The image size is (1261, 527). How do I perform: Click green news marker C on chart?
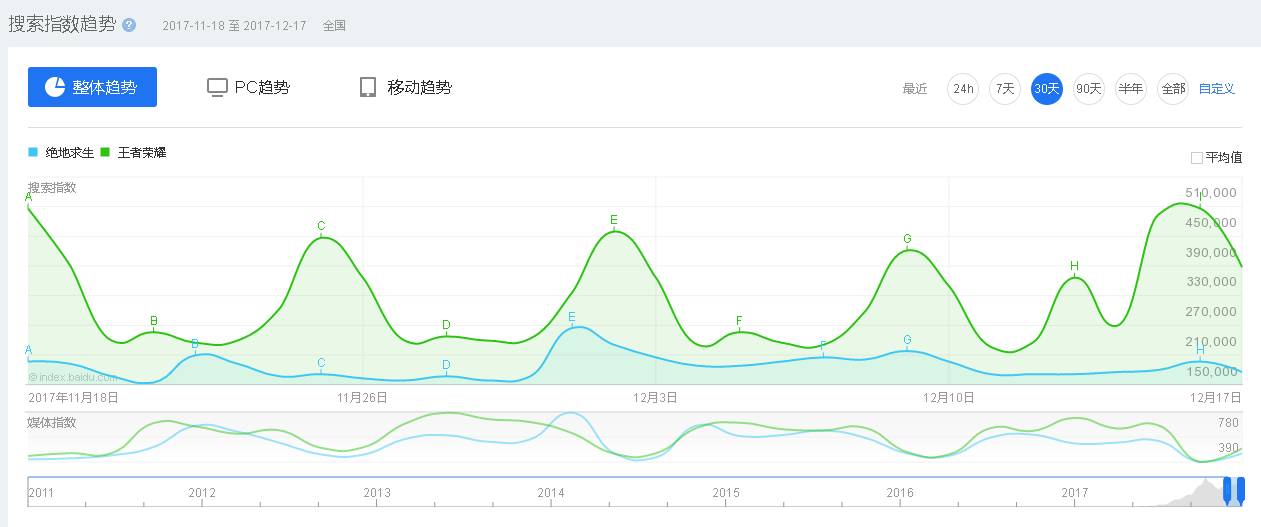[321, 226]
